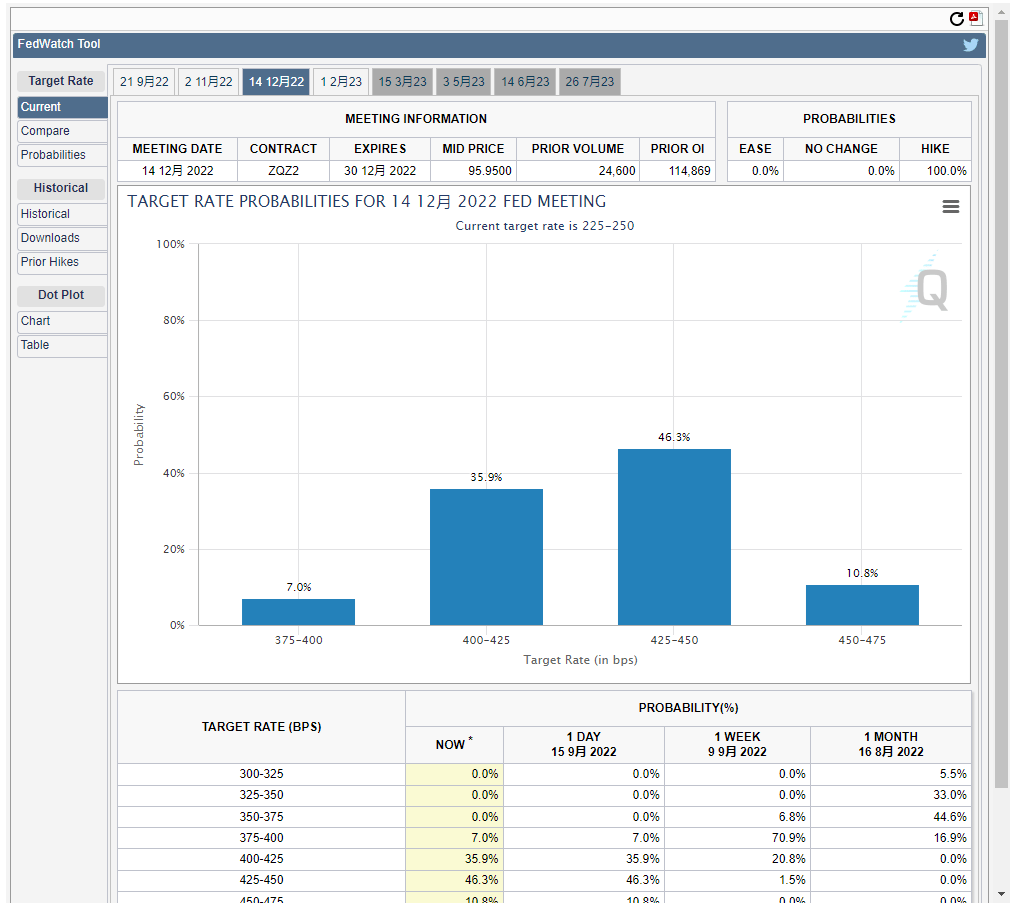Open Probabilities under Target Rate
1016x920 pixels.
(62, 155)
